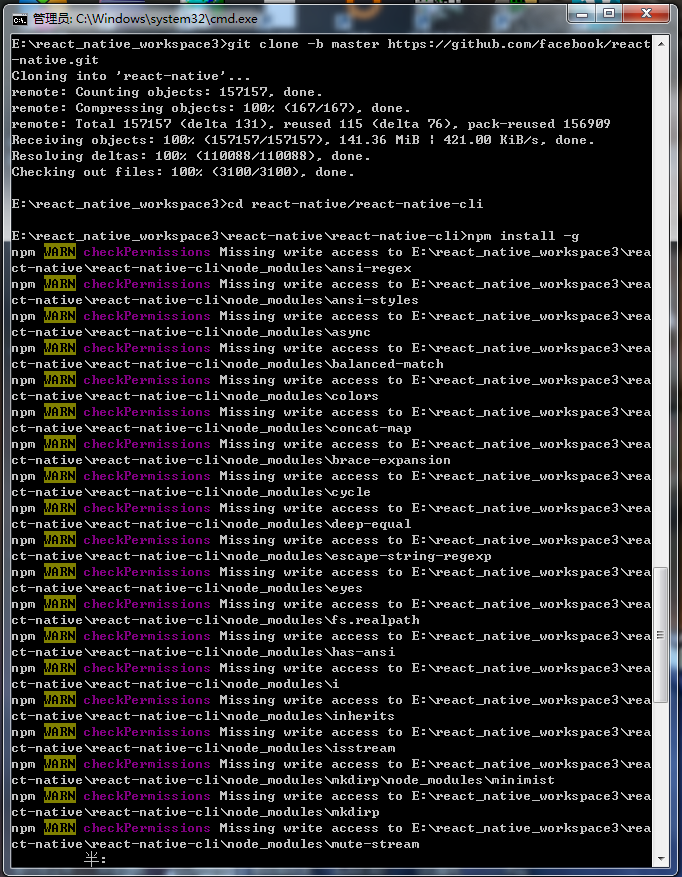Click the path ending "inherits"
This screenshot has height=877, width=682.
click(x=203, y=716)
